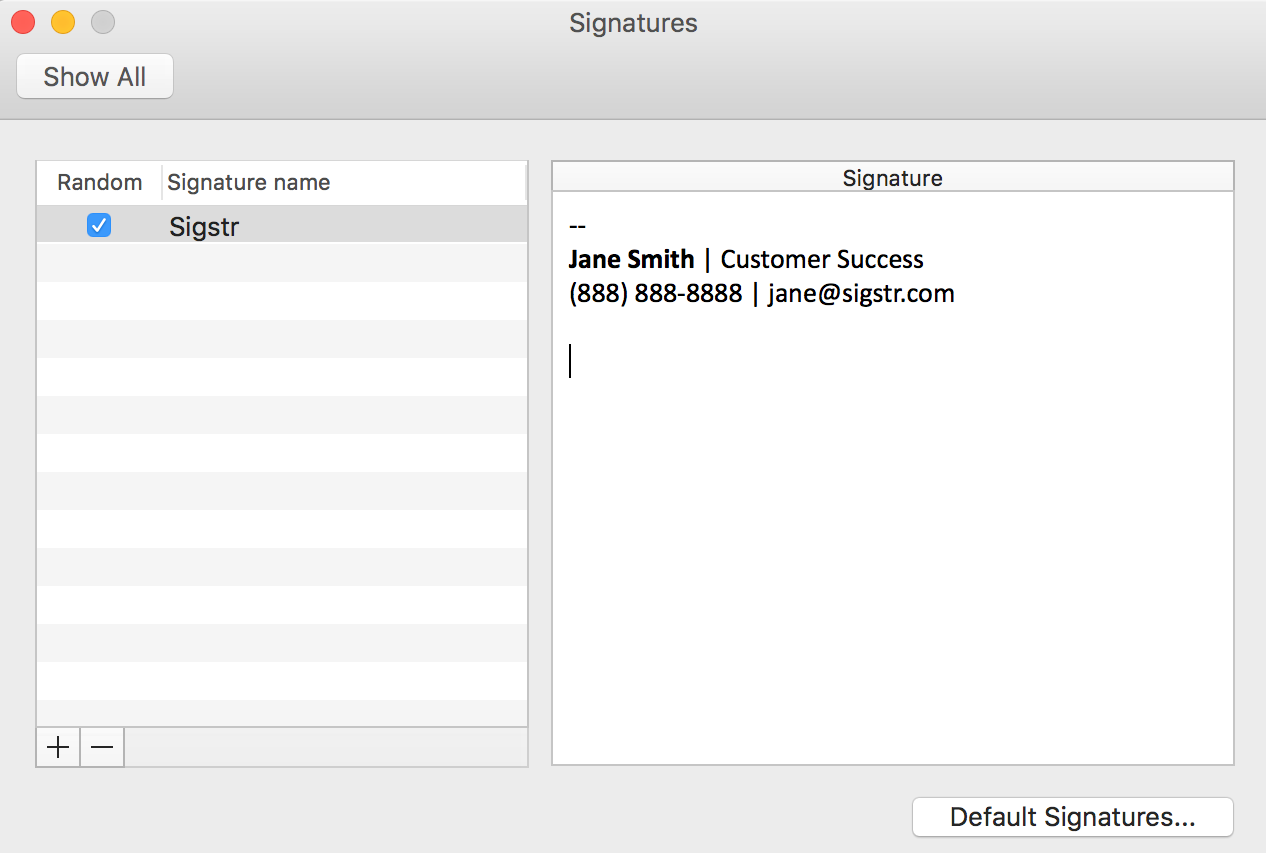Select the Sigstr signature row

(x=282, y=225)
